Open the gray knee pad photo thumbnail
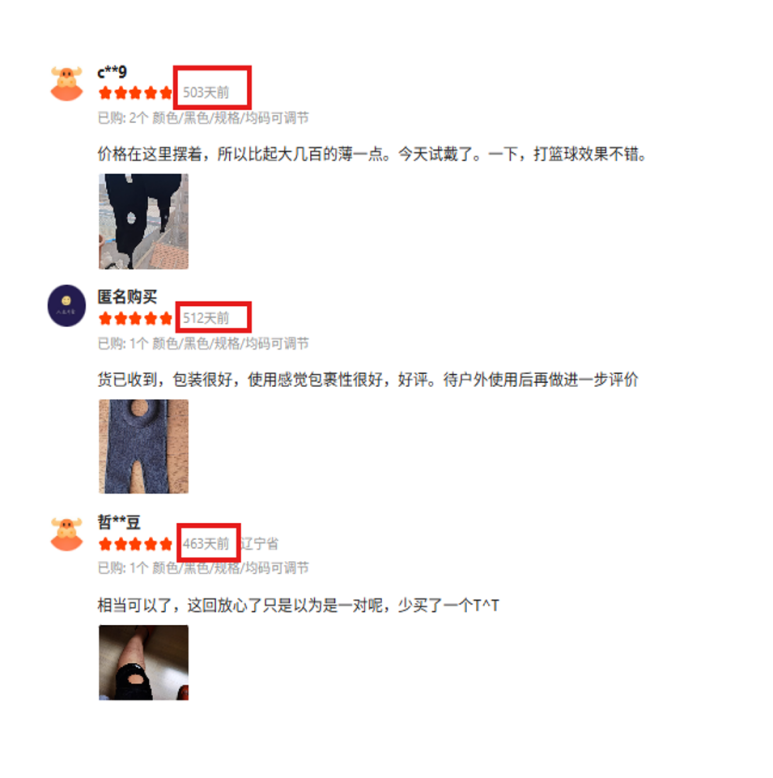The image size is (773, 778). pos(143,446)
